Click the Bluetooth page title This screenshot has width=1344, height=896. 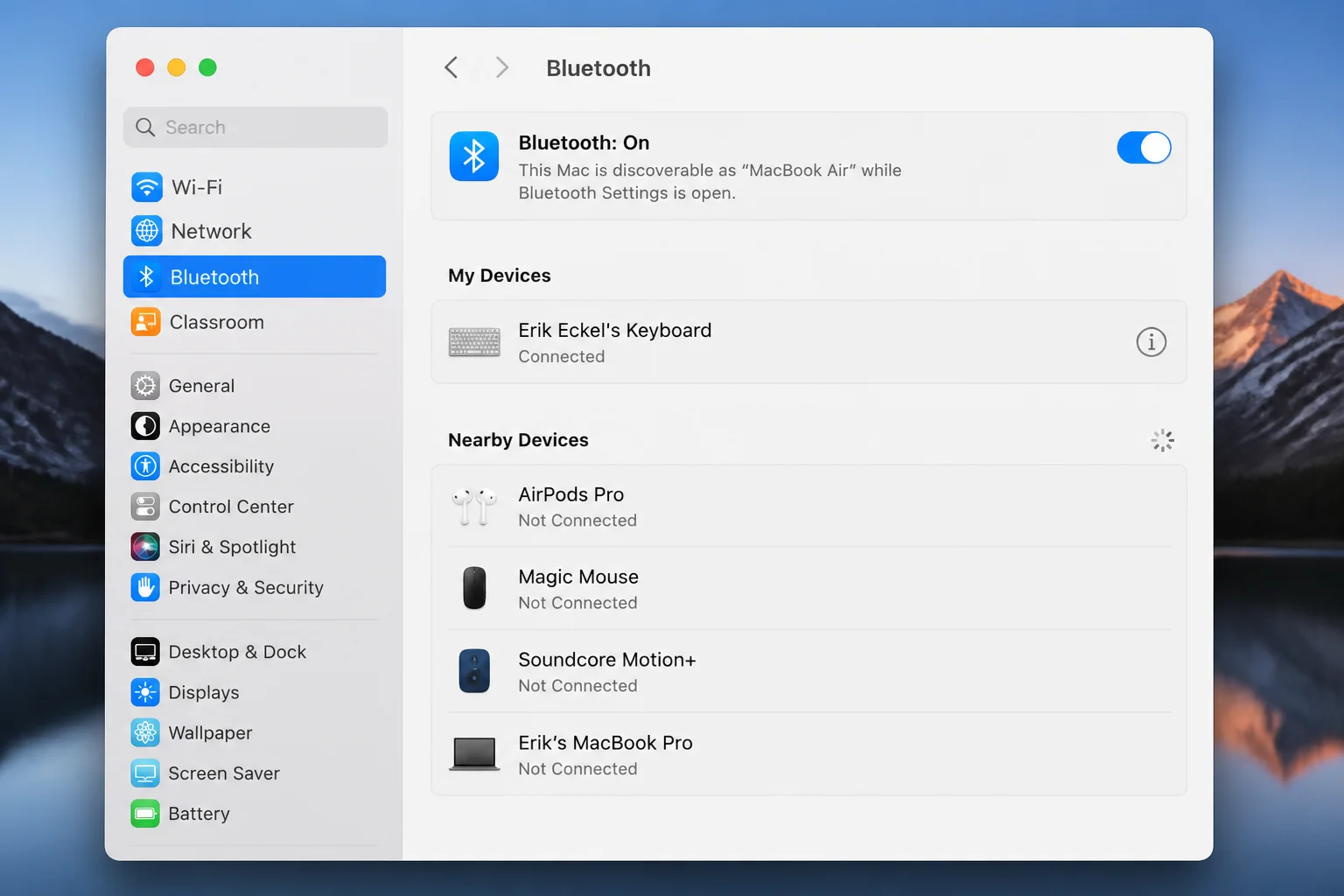tap(598, 68)
